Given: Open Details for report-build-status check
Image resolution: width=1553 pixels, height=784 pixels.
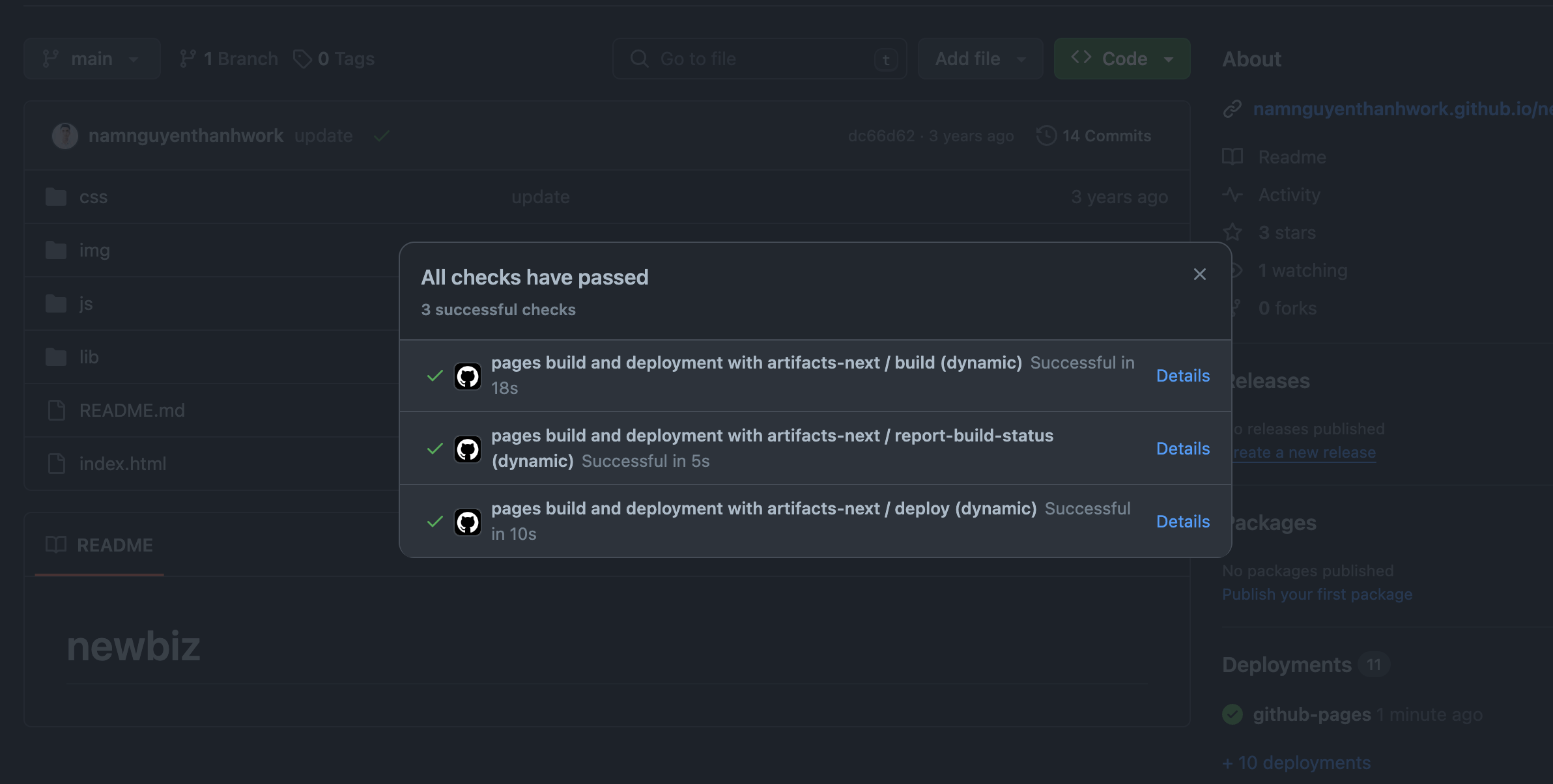Looking at the screenshot, I should point(1183,449).
